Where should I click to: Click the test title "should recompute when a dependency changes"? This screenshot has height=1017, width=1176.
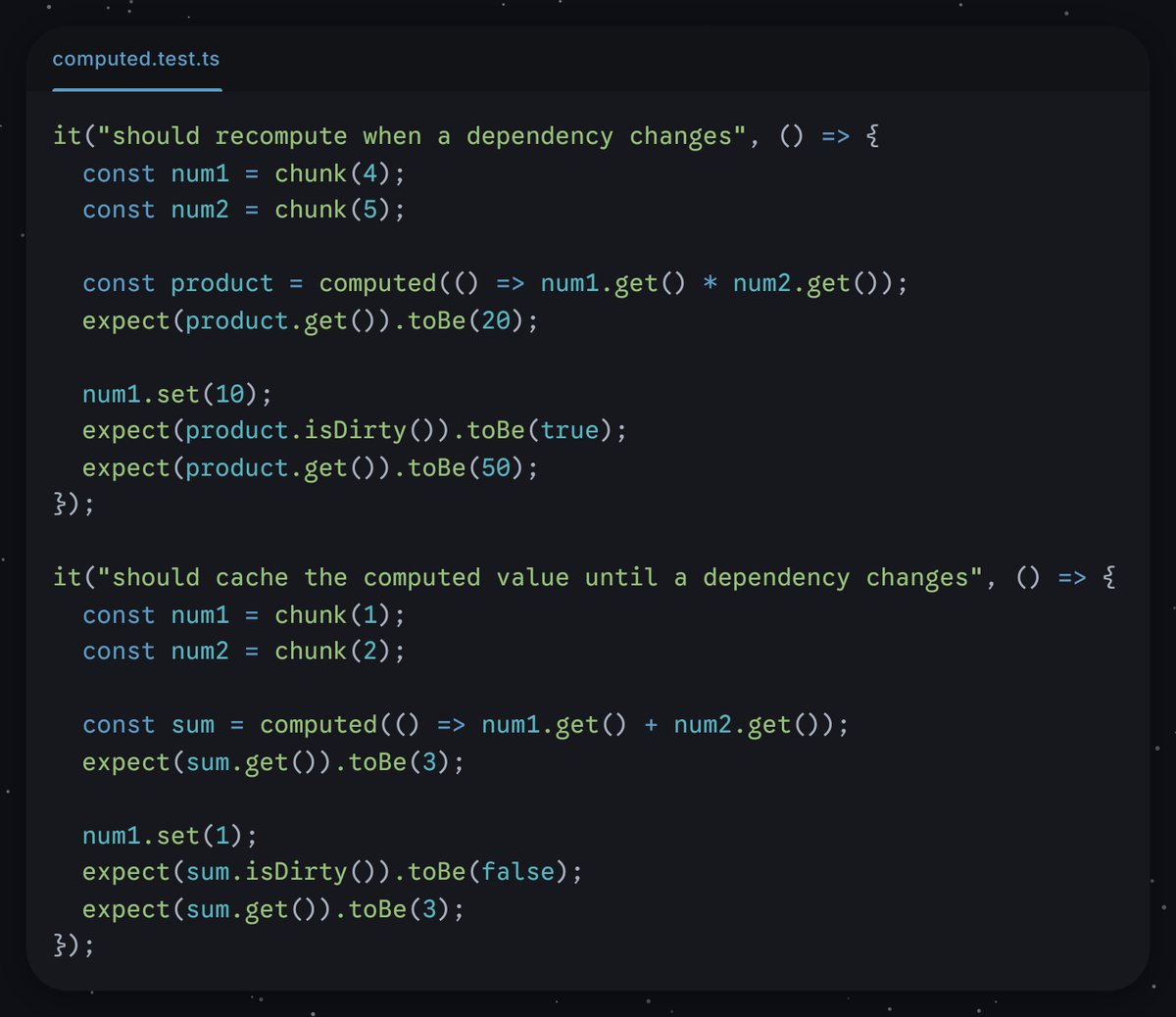point(422,136)
